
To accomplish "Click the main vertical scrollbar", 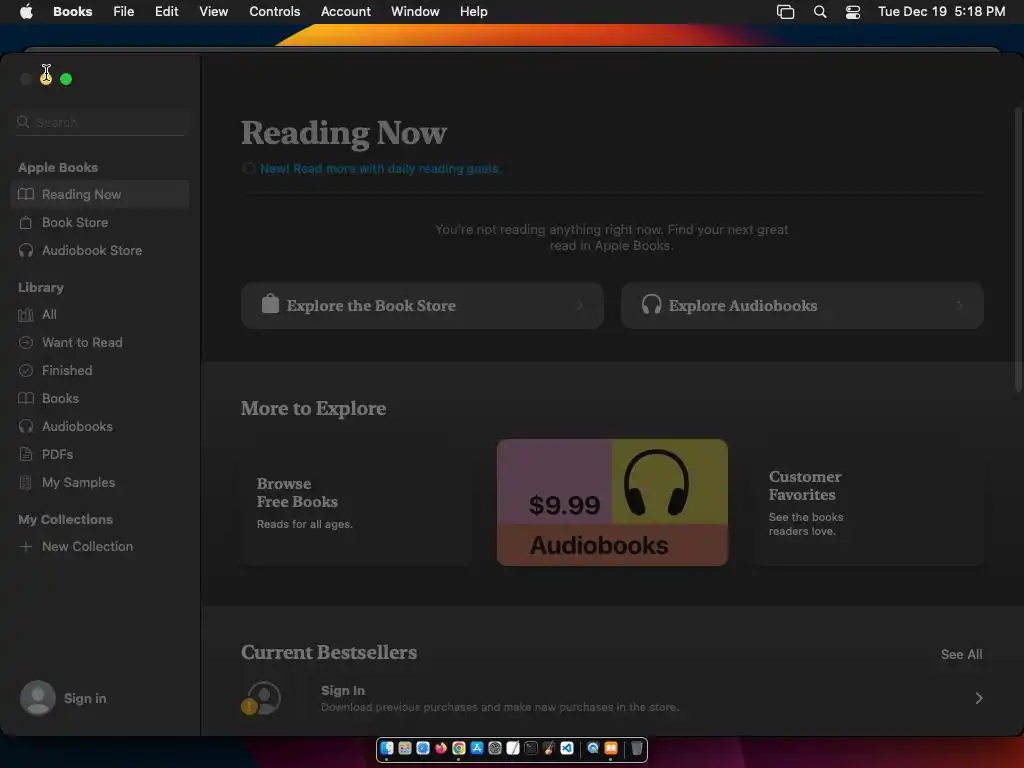I will point(1018,248).
